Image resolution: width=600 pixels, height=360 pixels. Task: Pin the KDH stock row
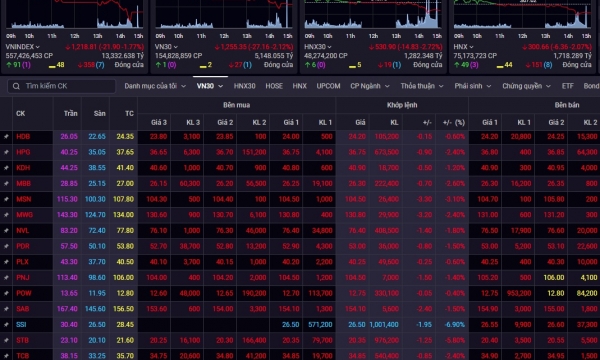pos(6,168)
